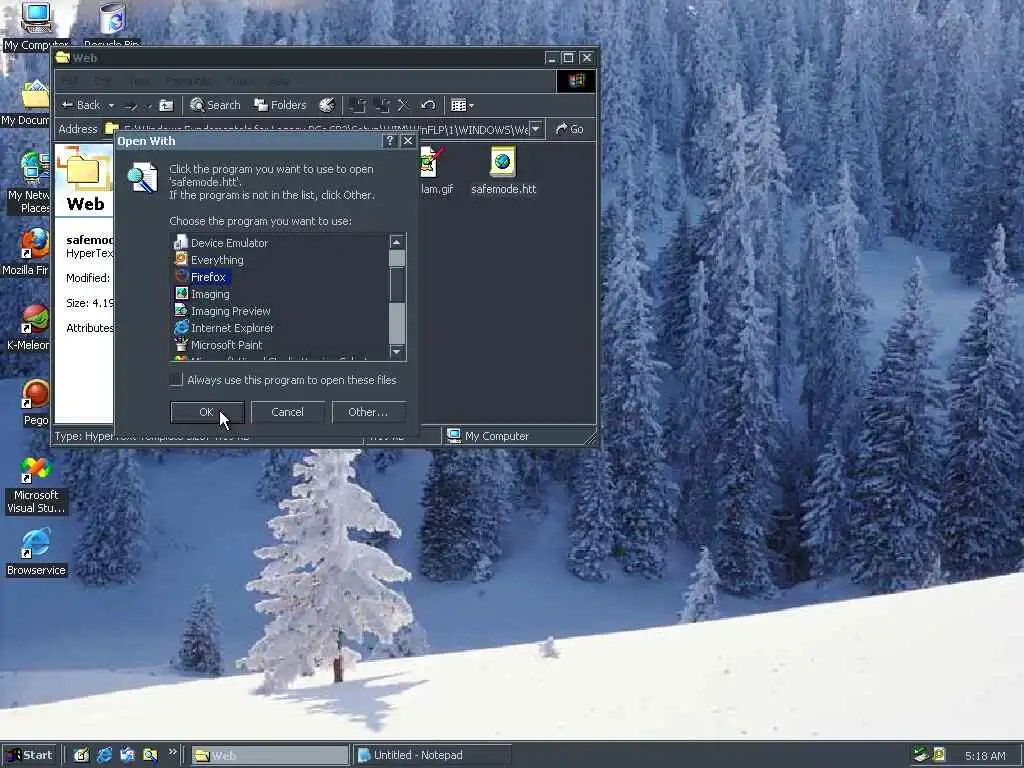Expand Quick Launch overflow chevron
Screen dimensions: 1024x768
(172, 752)
